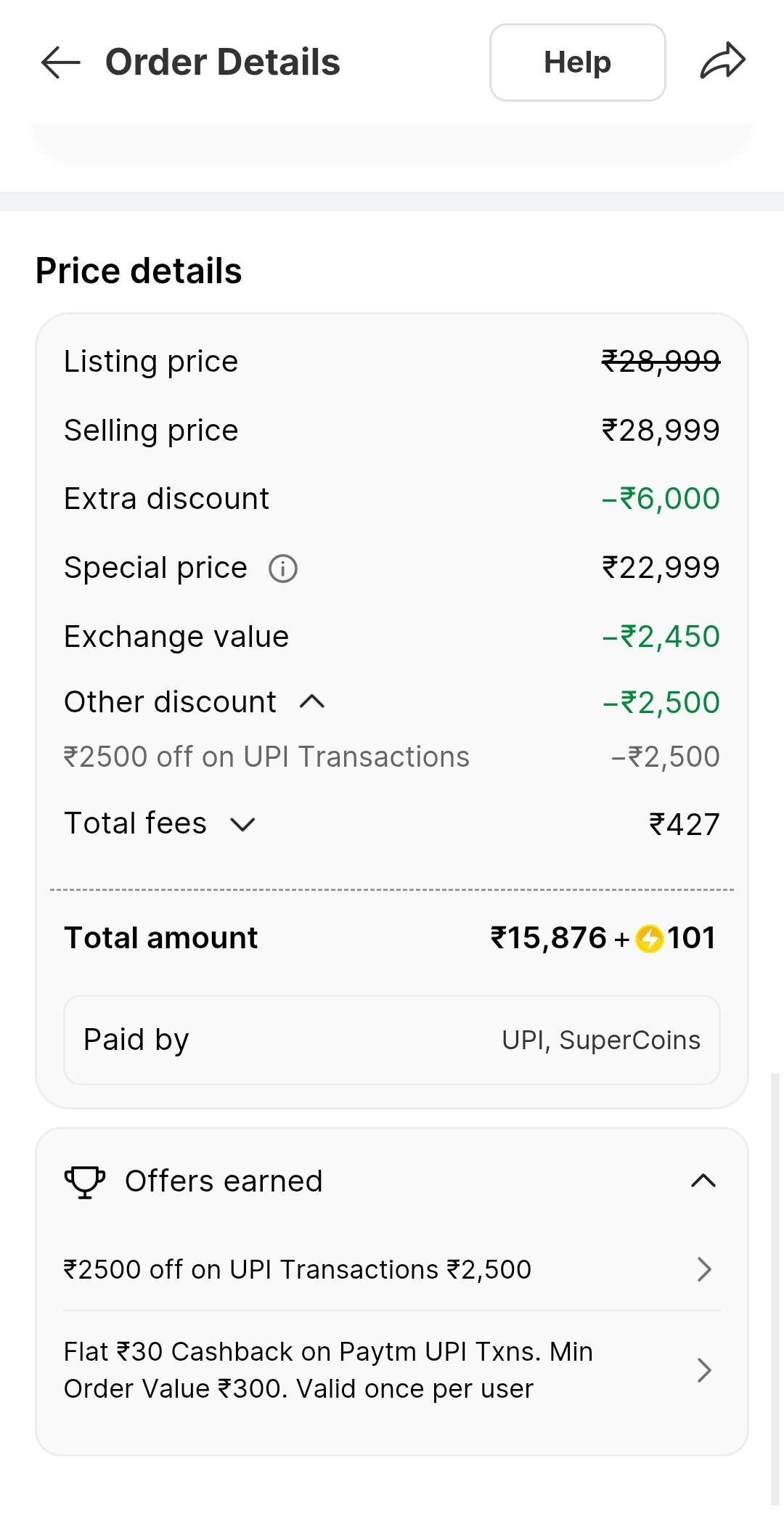This screenshot has height=1519, width=784.
Task: Tap the Special price info icon
Action: point(283,569)
